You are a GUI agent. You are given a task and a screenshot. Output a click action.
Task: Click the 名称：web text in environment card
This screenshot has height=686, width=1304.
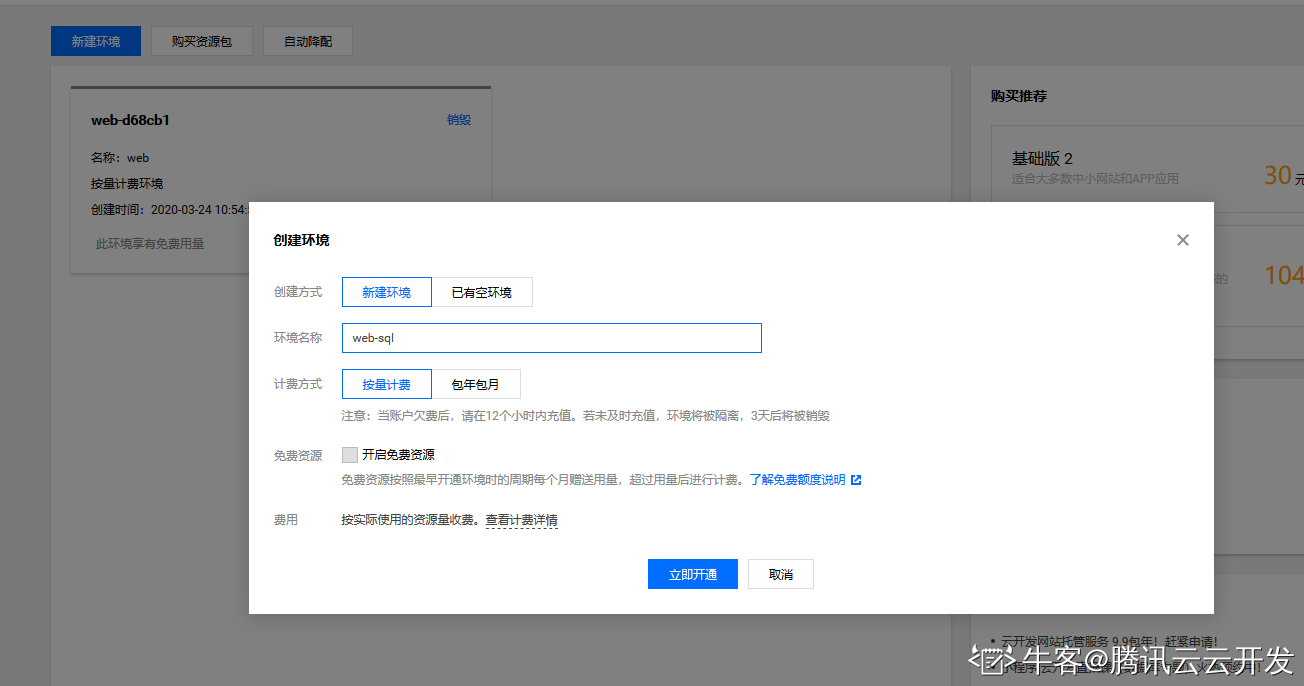[x=120, y=158]
